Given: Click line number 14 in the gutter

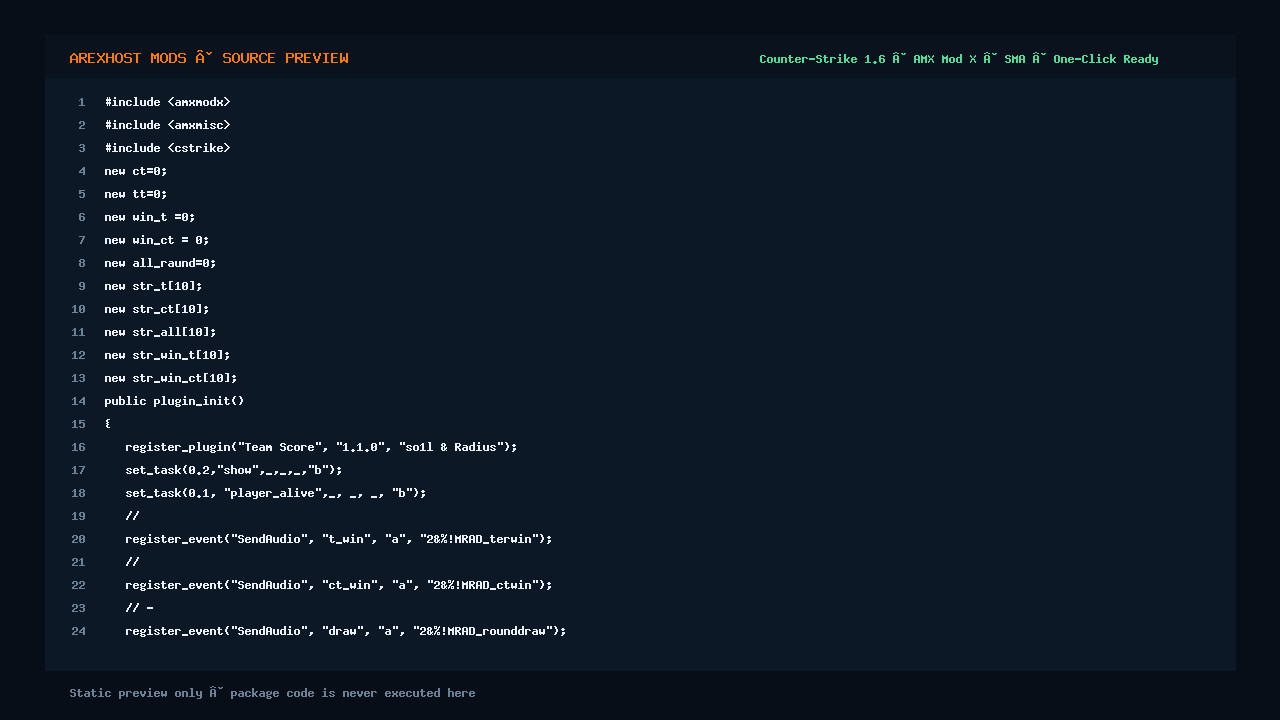Looking at the screenshot, I should click(x=78, y=401).
